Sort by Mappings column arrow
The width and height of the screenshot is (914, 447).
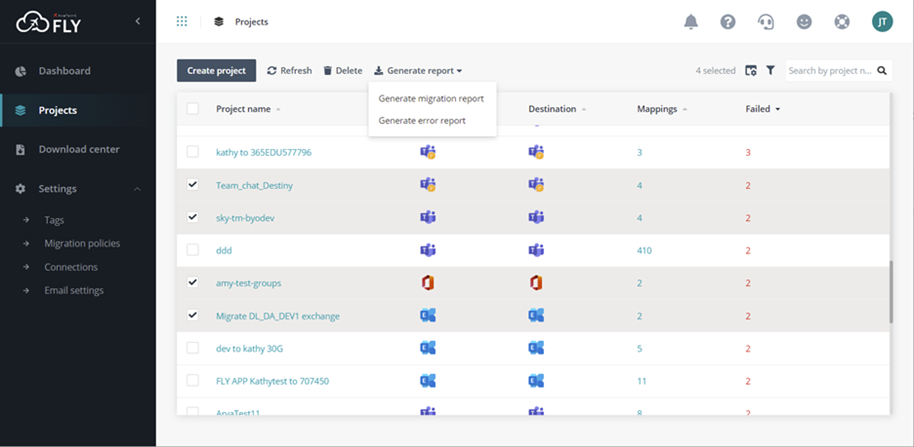coord(685,110)
